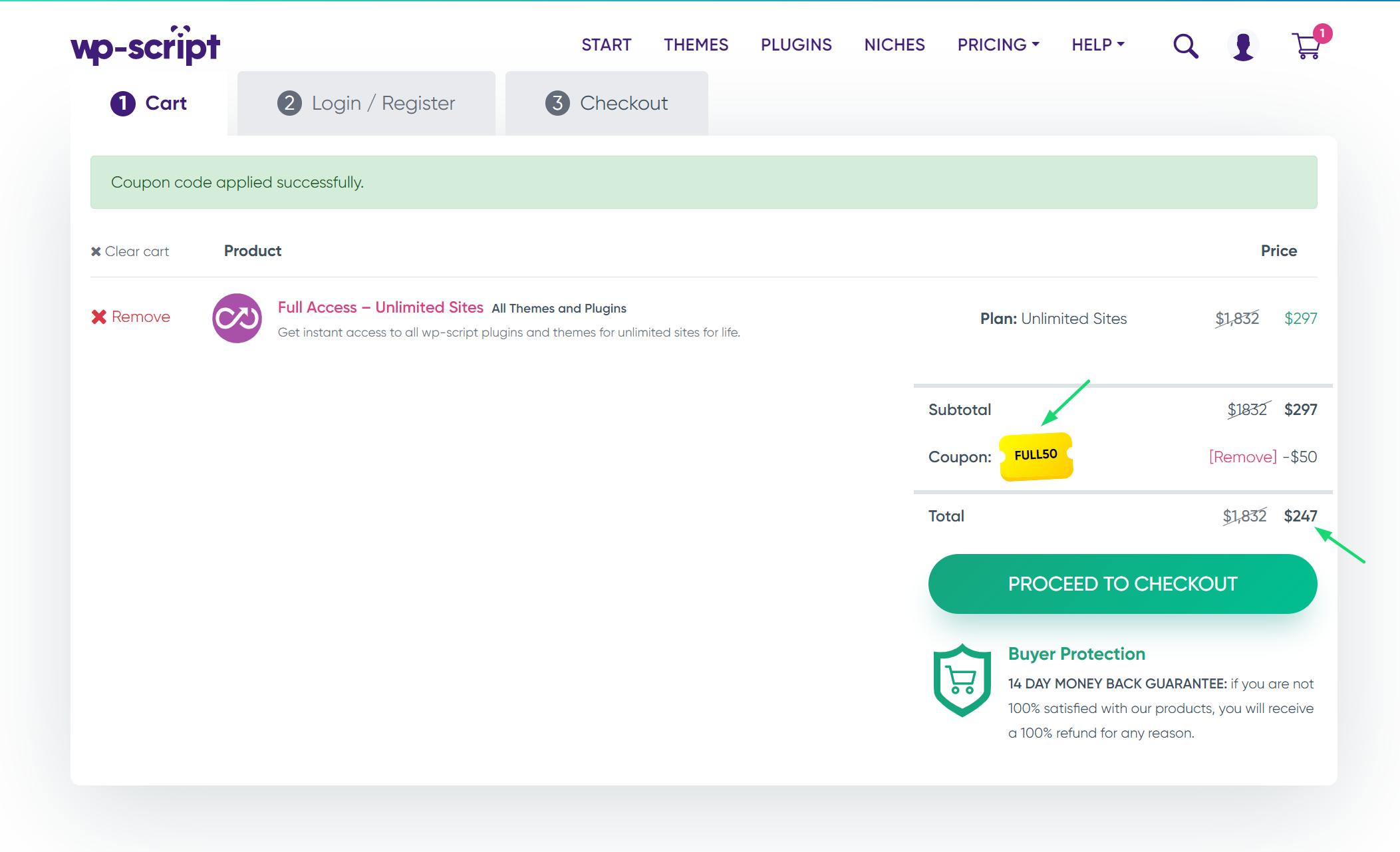Screen dimensions: 1400x852
Task: Click the Buyer Protection heading
Action: click(1077, 654)
